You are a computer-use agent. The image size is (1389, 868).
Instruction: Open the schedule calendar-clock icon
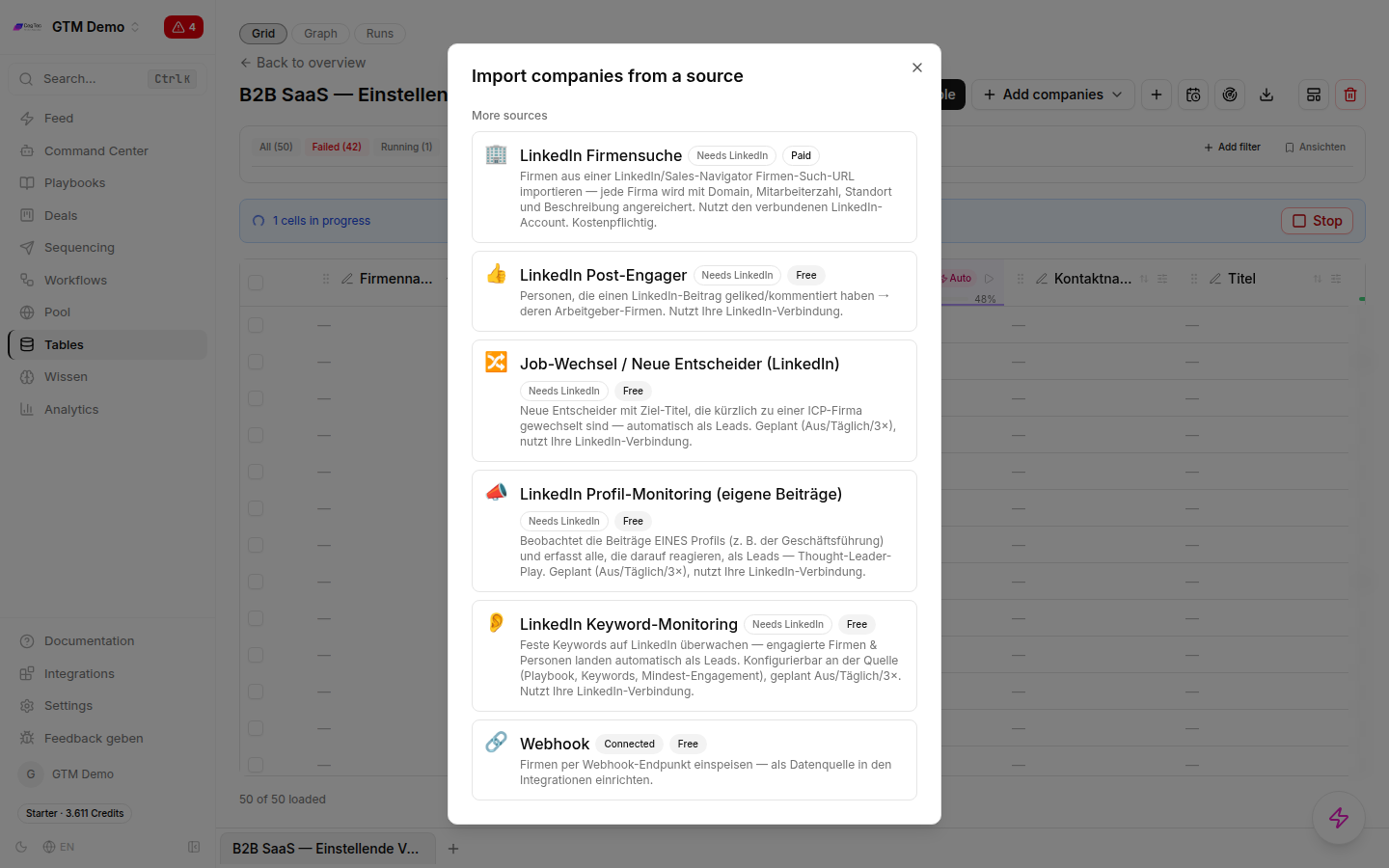tap(1193, 95)
